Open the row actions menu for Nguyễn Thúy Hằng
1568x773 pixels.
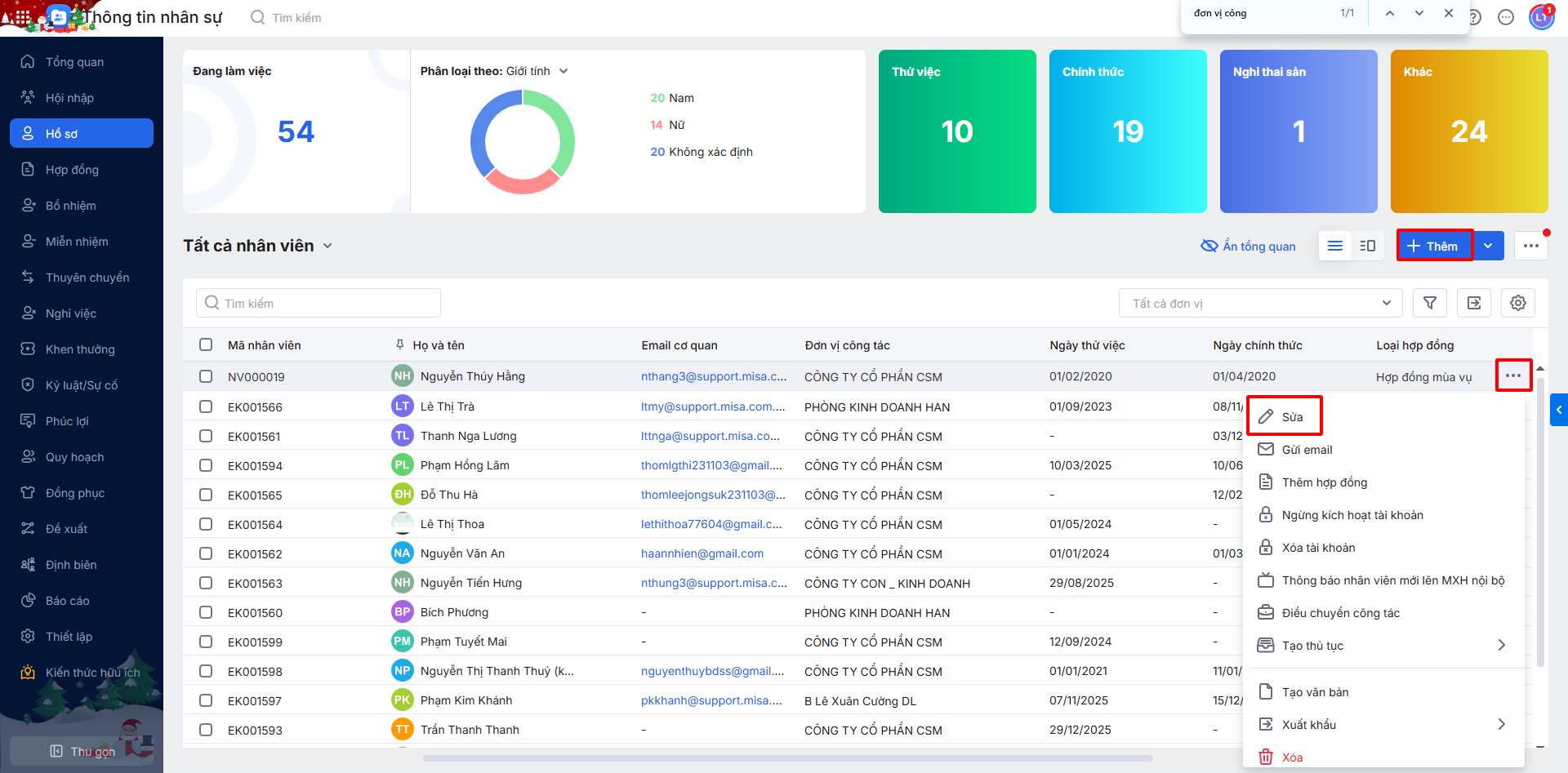coord(1513,375)
